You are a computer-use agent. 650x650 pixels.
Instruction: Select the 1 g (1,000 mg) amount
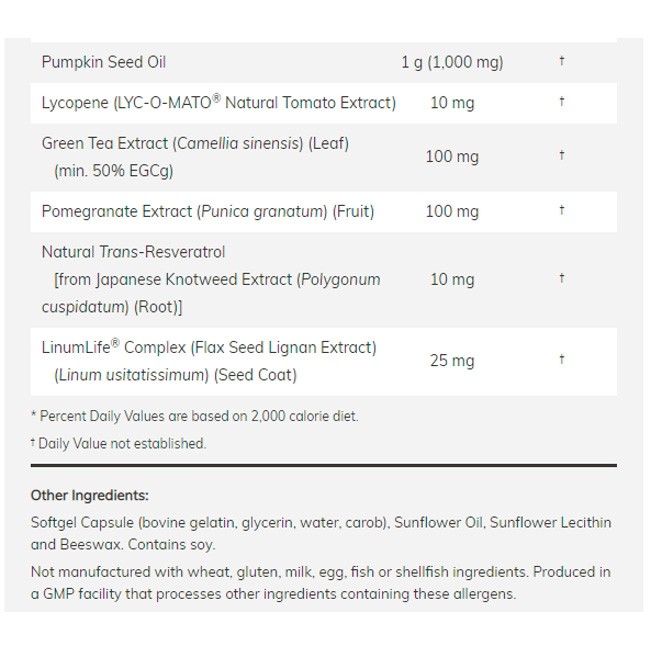click(x=452, y=62)
